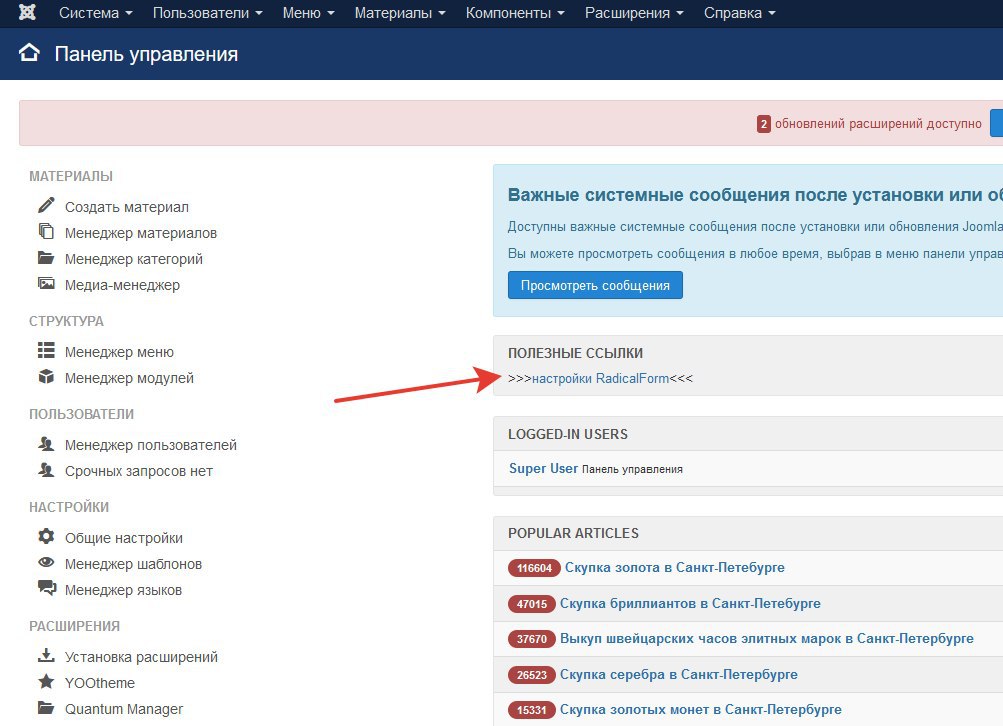Screen dimensions: 1003x726
Task: Click folder icon for Менеджер категорий
Action: (x=46, y=258)
